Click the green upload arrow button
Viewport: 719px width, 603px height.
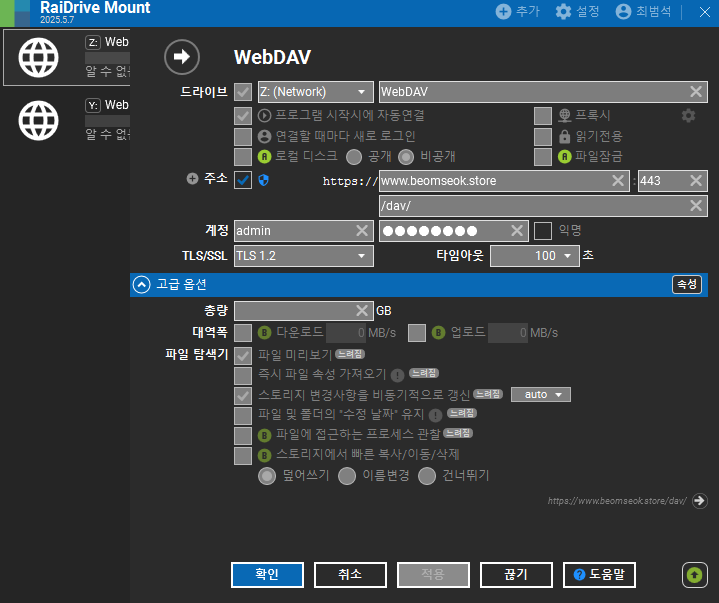click(695, 575)
